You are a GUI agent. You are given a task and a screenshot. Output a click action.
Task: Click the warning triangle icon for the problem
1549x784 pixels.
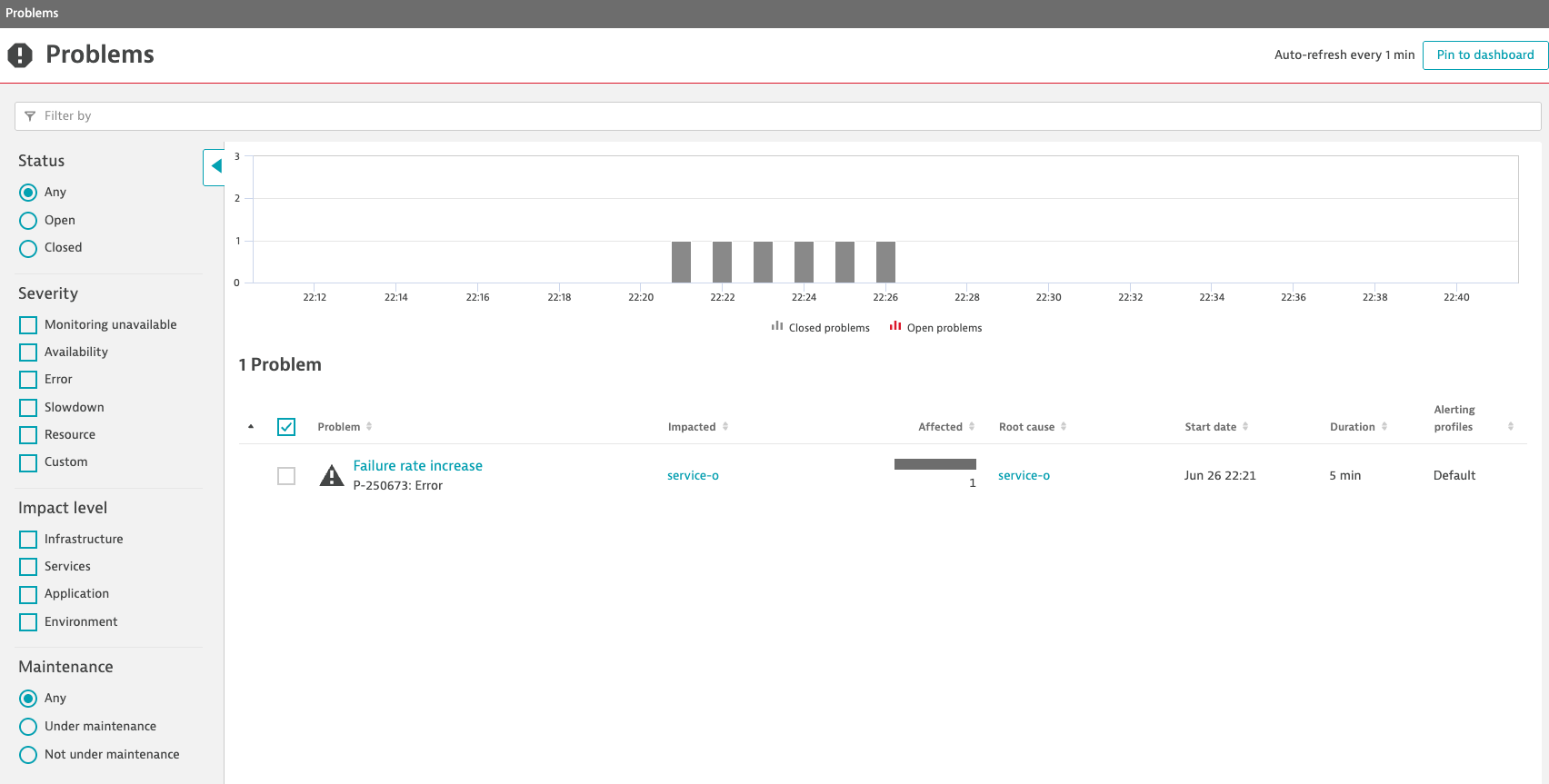332,475
